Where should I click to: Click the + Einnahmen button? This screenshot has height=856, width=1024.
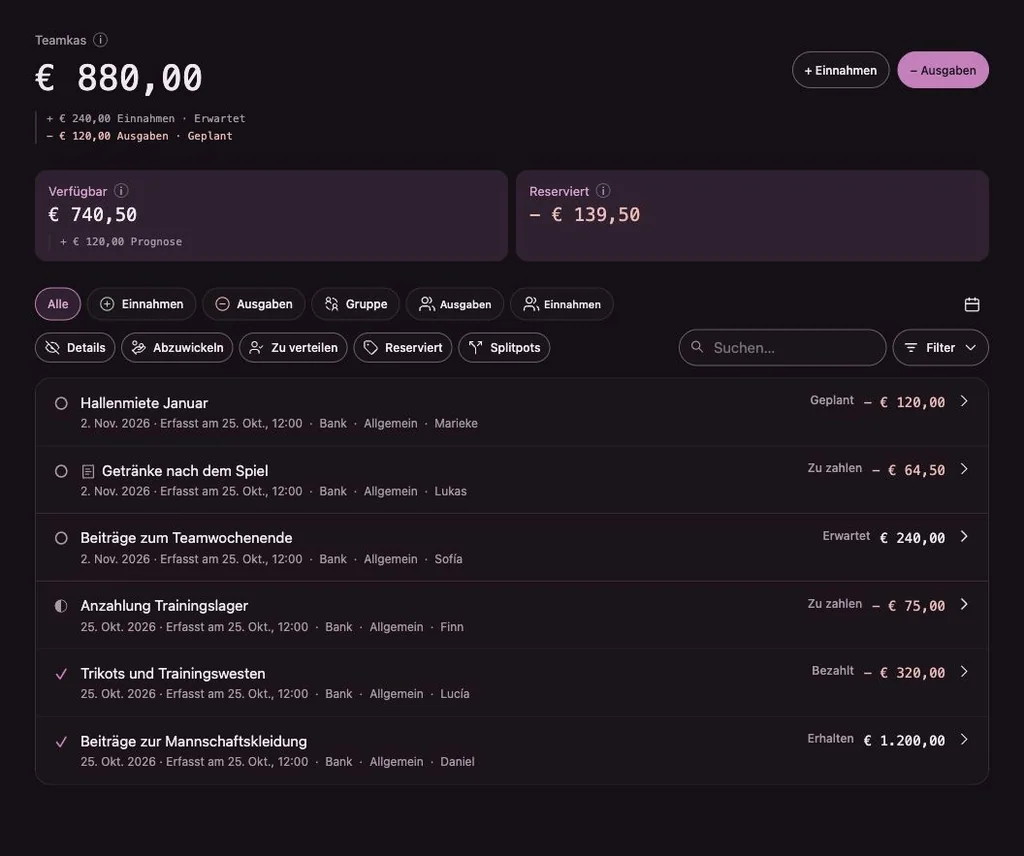tap(840, 70)
